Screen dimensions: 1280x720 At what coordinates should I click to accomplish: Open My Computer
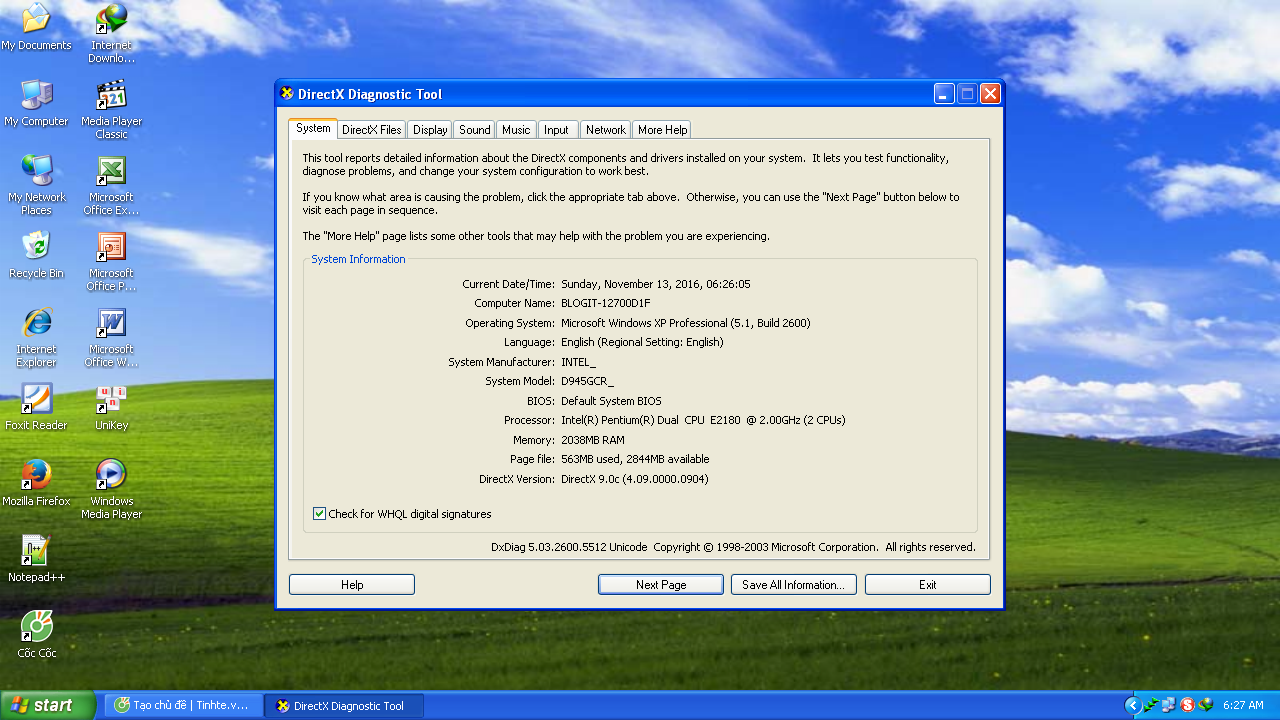coord(36,95)
